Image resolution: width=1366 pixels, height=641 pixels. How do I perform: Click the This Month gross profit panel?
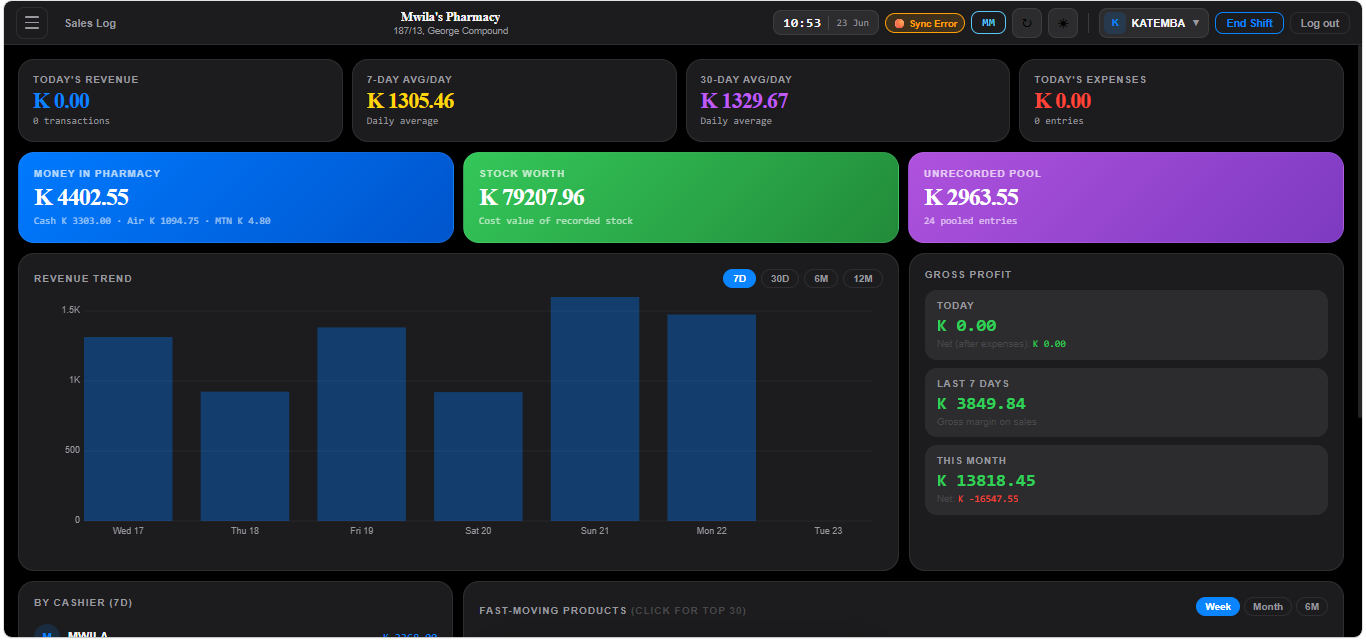[x=1126, y=480]
